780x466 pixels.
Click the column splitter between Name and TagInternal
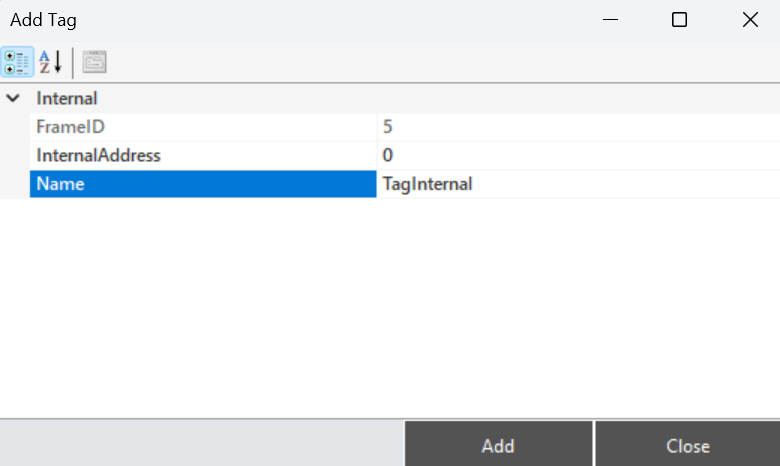(x=377, y=184)
